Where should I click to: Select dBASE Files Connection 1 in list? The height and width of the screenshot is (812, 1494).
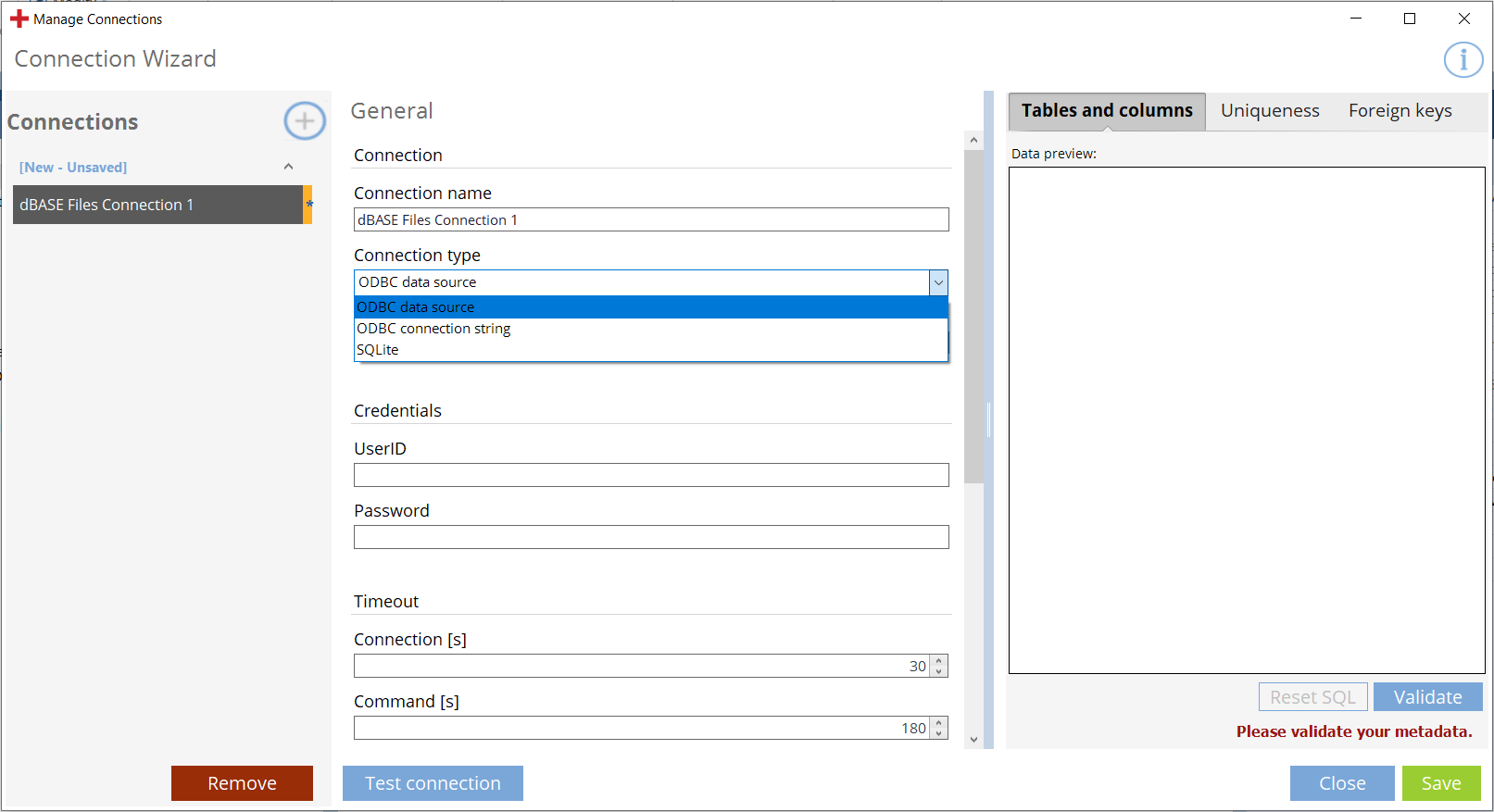coord(157,205)
